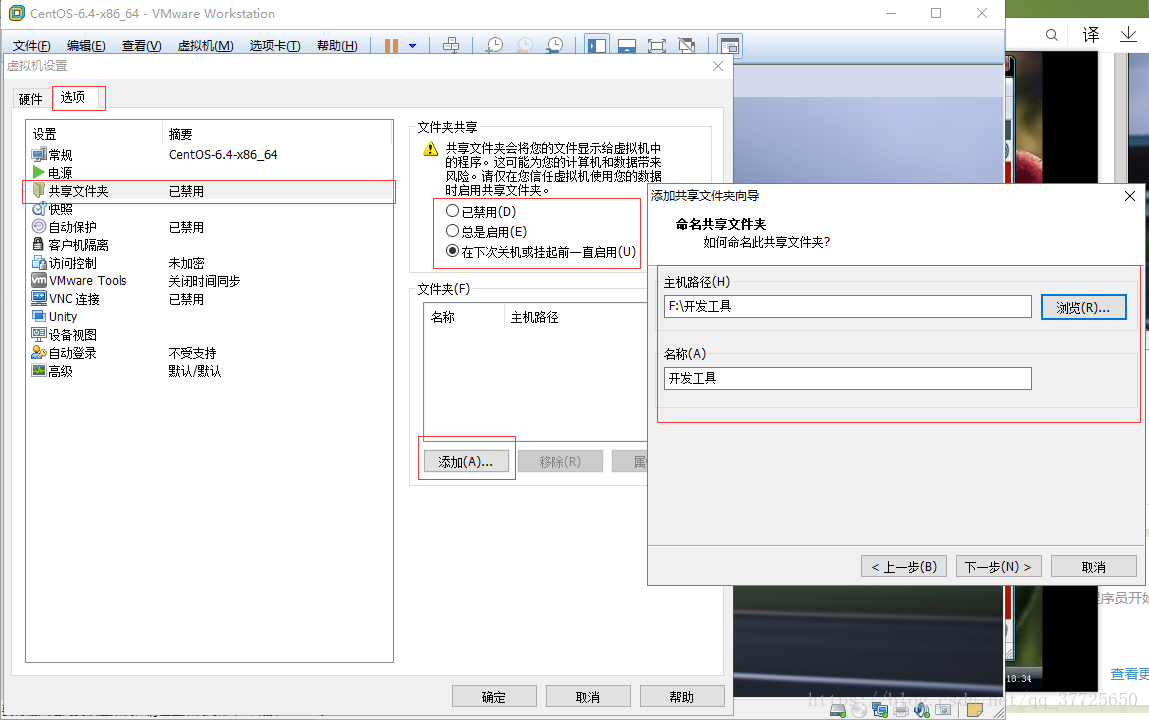Screen dimensions: 1149x720
Task: Click the Unity mode toolbar icon
Action: (687, 46)
